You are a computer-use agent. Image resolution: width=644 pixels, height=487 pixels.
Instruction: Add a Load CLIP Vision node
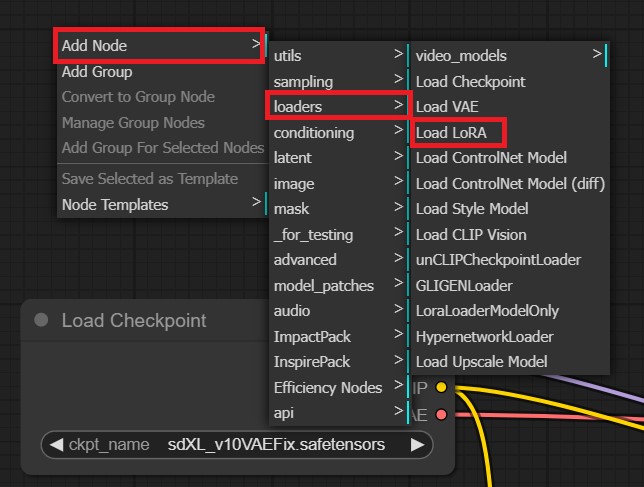tap(510, 234)
